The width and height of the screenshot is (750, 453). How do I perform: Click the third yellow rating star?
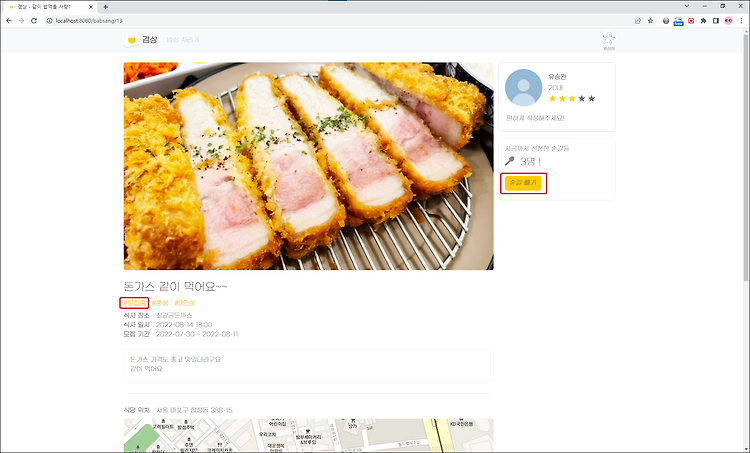click(572, 99)
